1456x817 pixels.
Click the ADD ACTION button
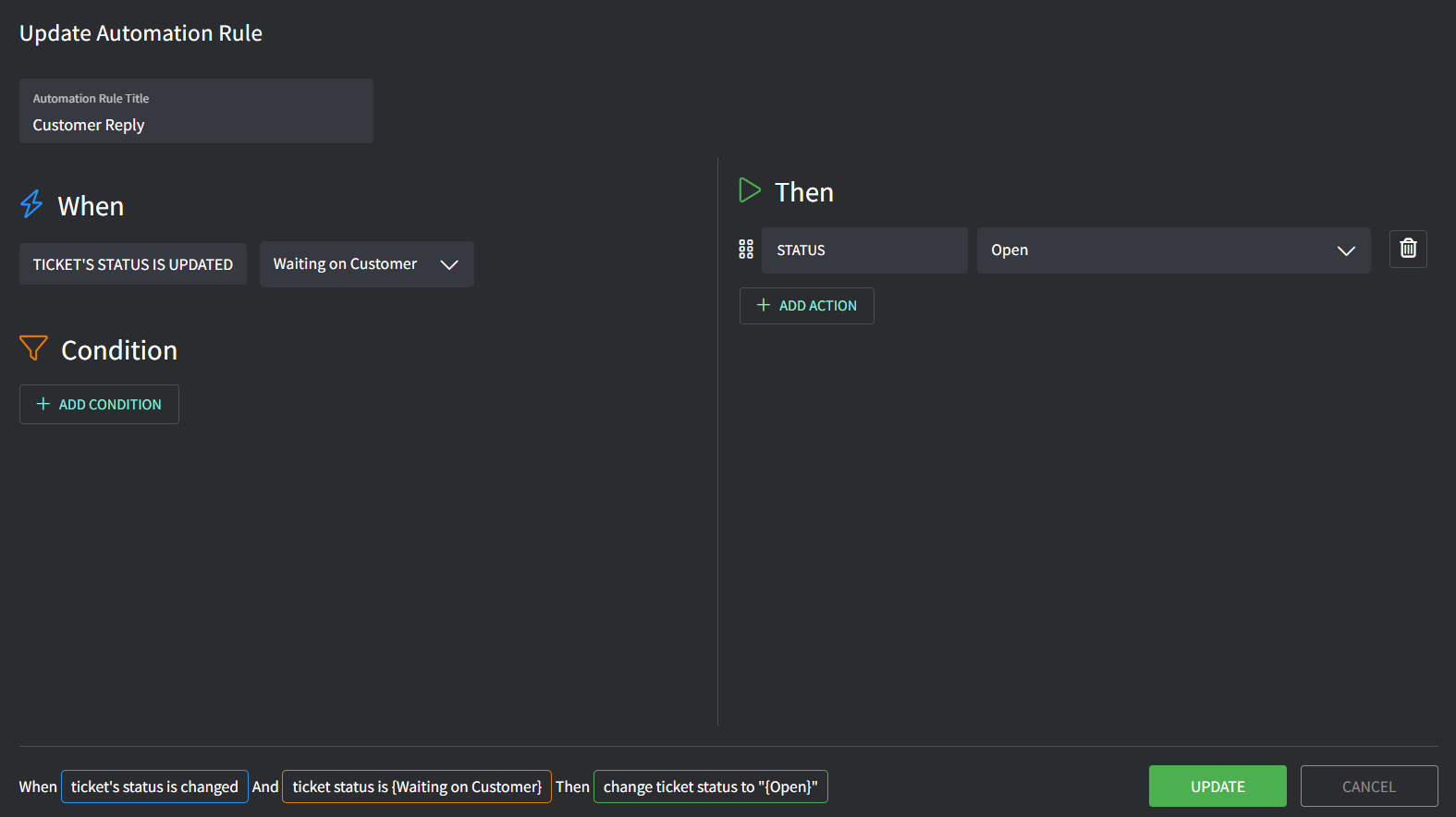point(806,306)
